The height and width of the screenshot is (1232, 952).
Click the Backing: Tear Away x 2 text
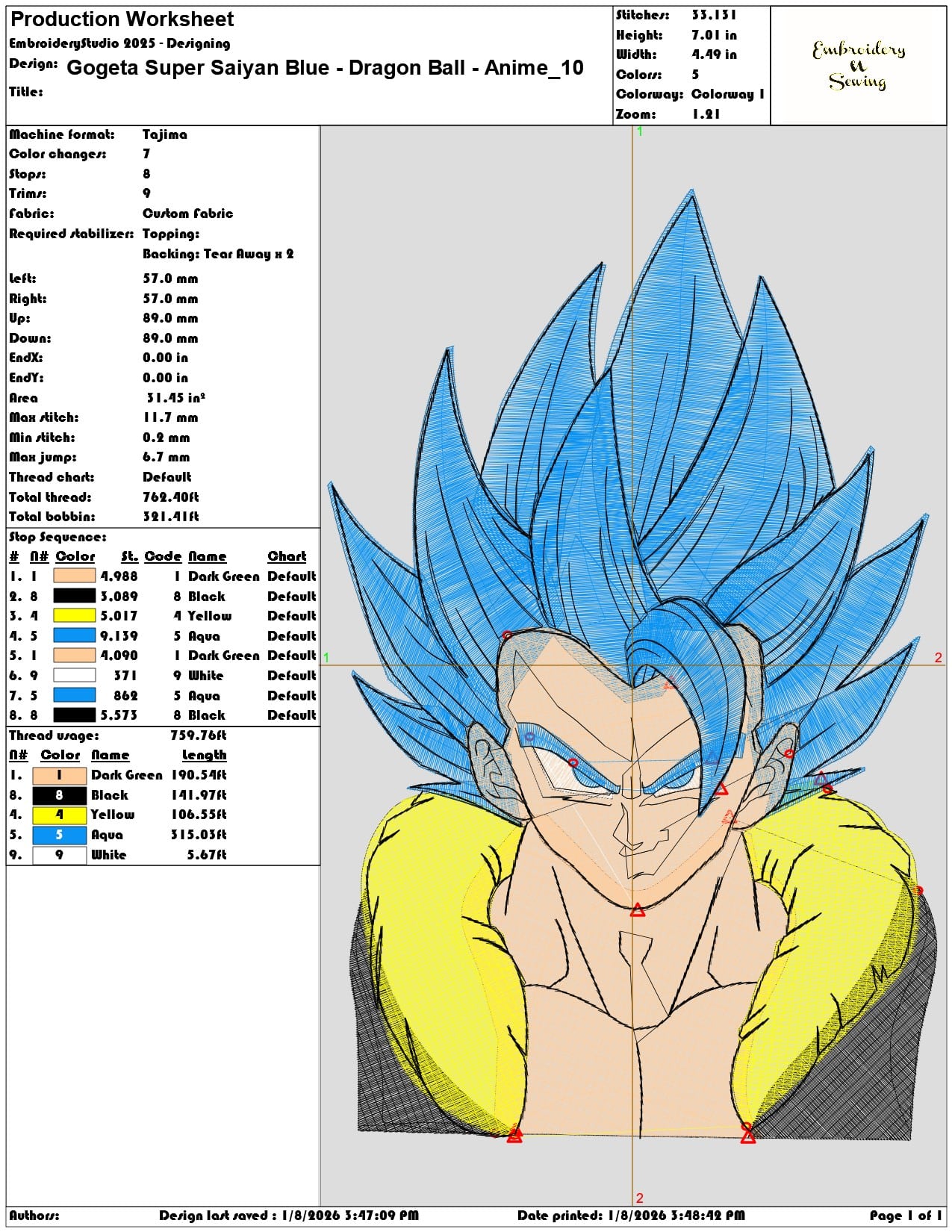point(218,254)
